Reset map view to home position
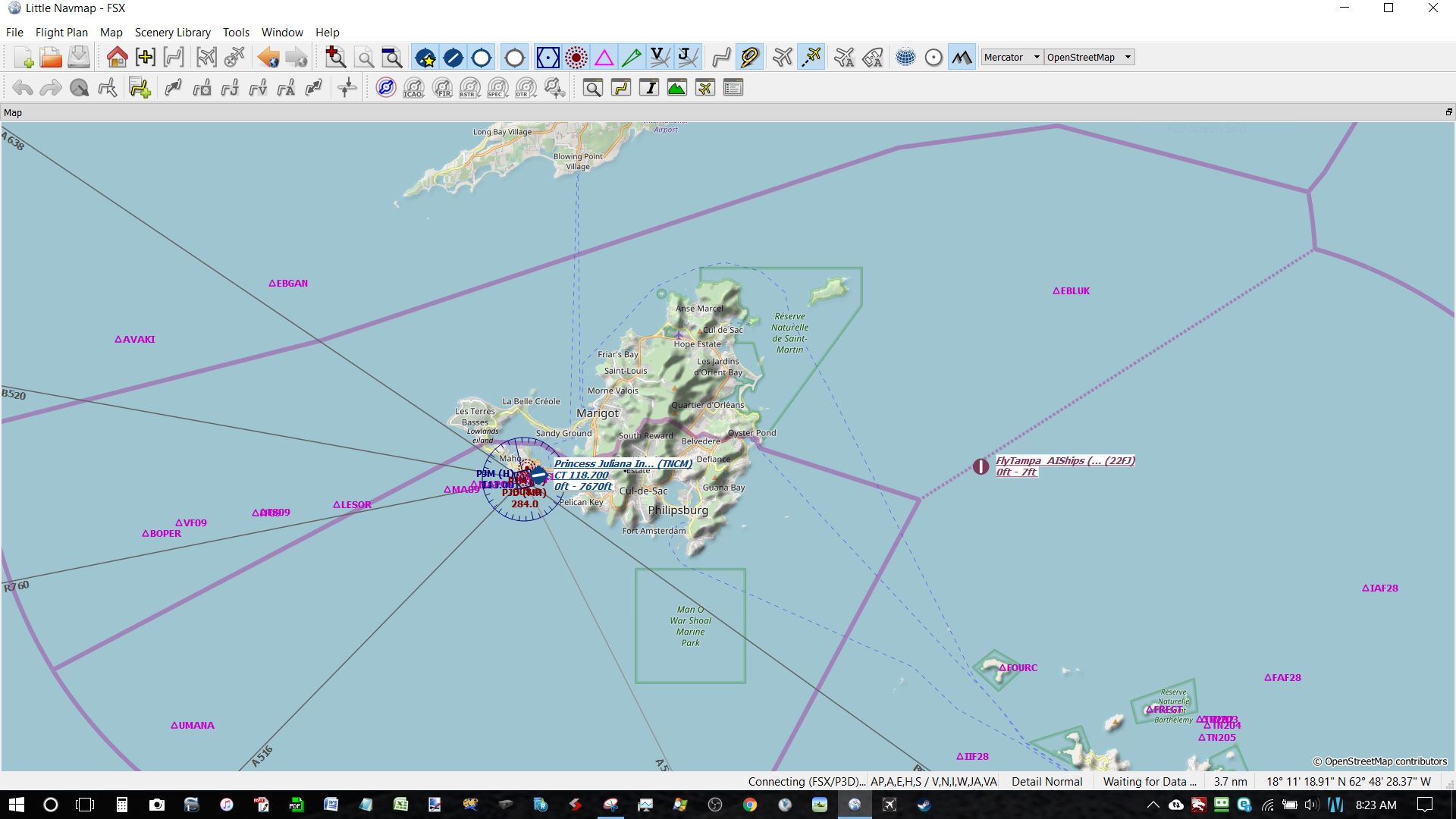The width and height of the screenshot is (1456, 819). click(116, 57)
